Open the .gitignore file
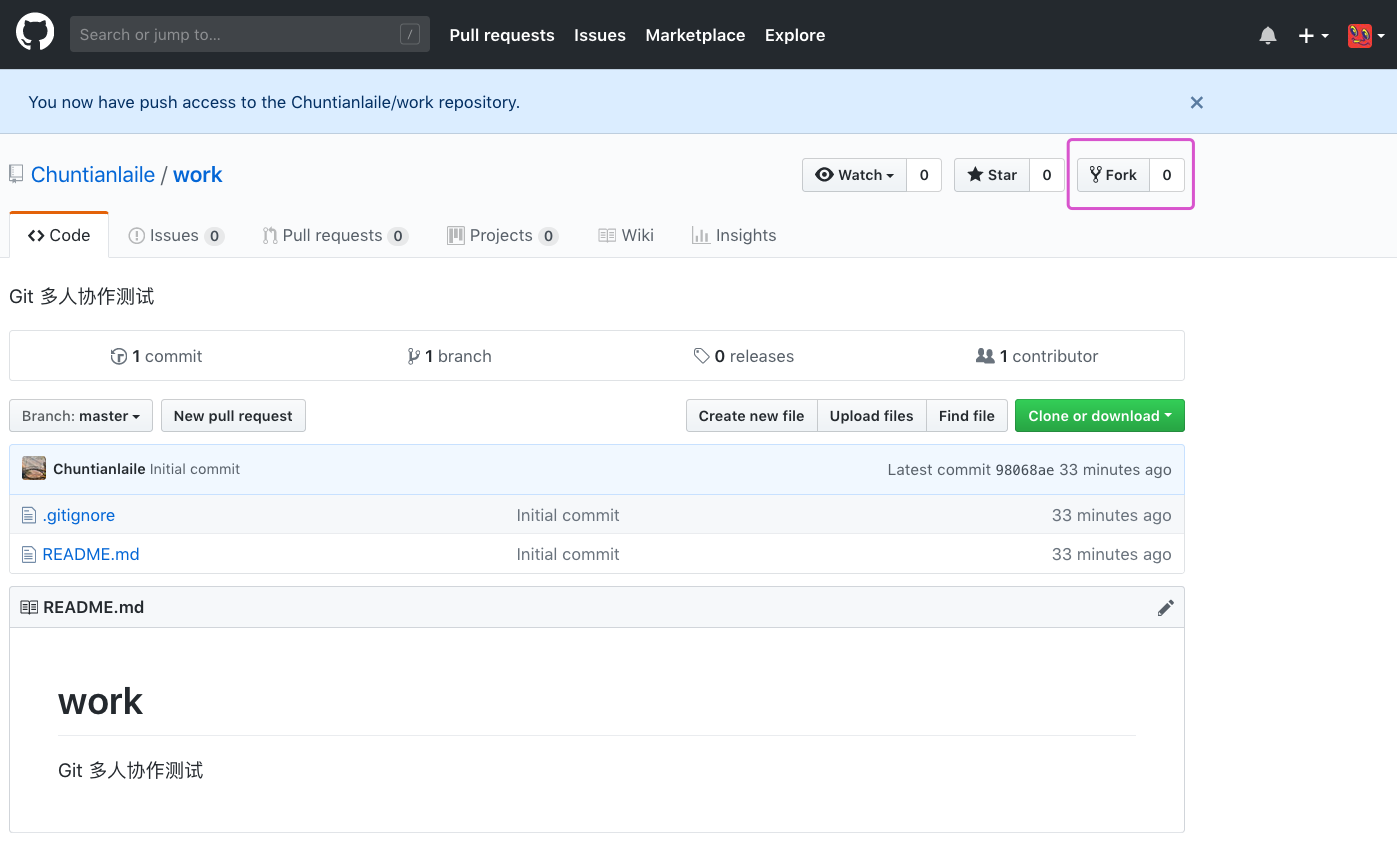 click(x=79, y=515)
